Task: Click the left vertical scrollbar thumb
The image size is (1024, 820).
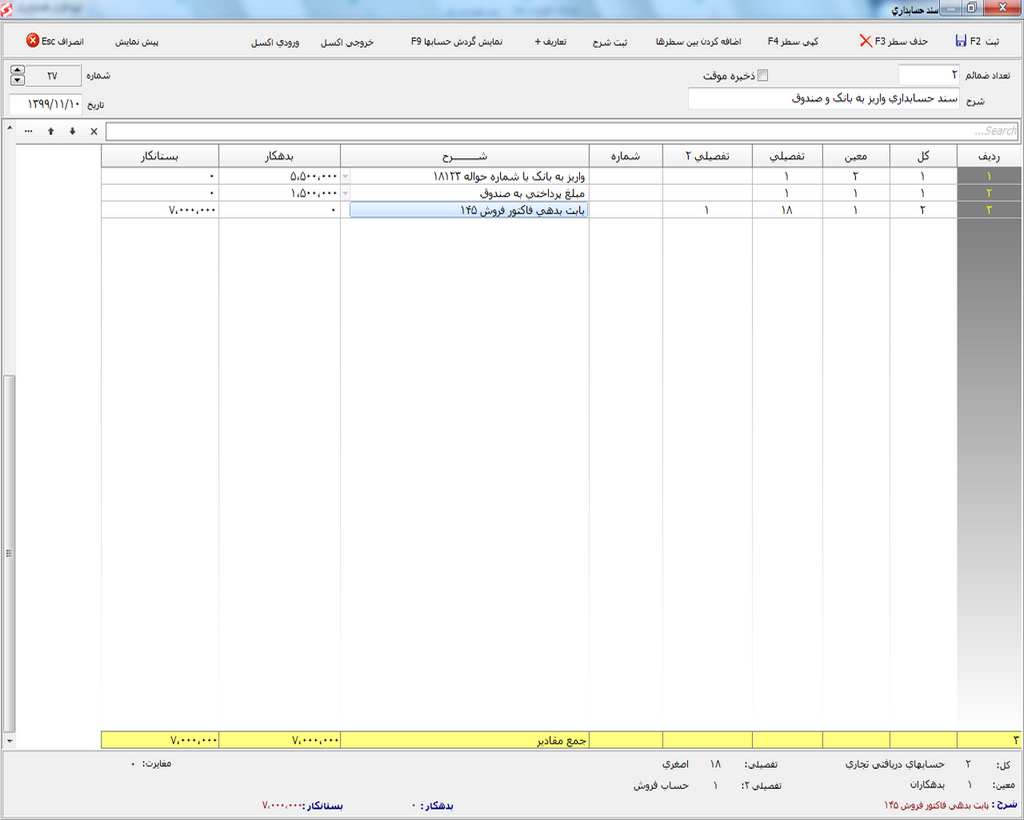Action: [x=9, y=553]
